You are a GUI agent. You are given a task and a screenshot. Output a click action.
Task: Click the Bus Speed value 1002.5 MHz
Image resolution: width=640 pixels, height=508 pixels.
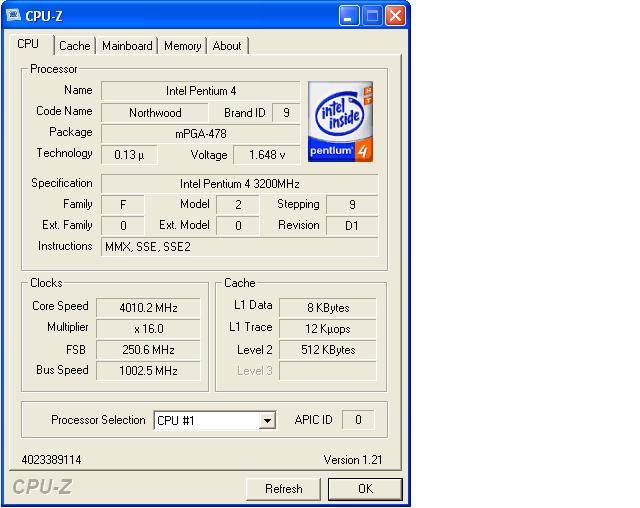[x=148, y=371]
